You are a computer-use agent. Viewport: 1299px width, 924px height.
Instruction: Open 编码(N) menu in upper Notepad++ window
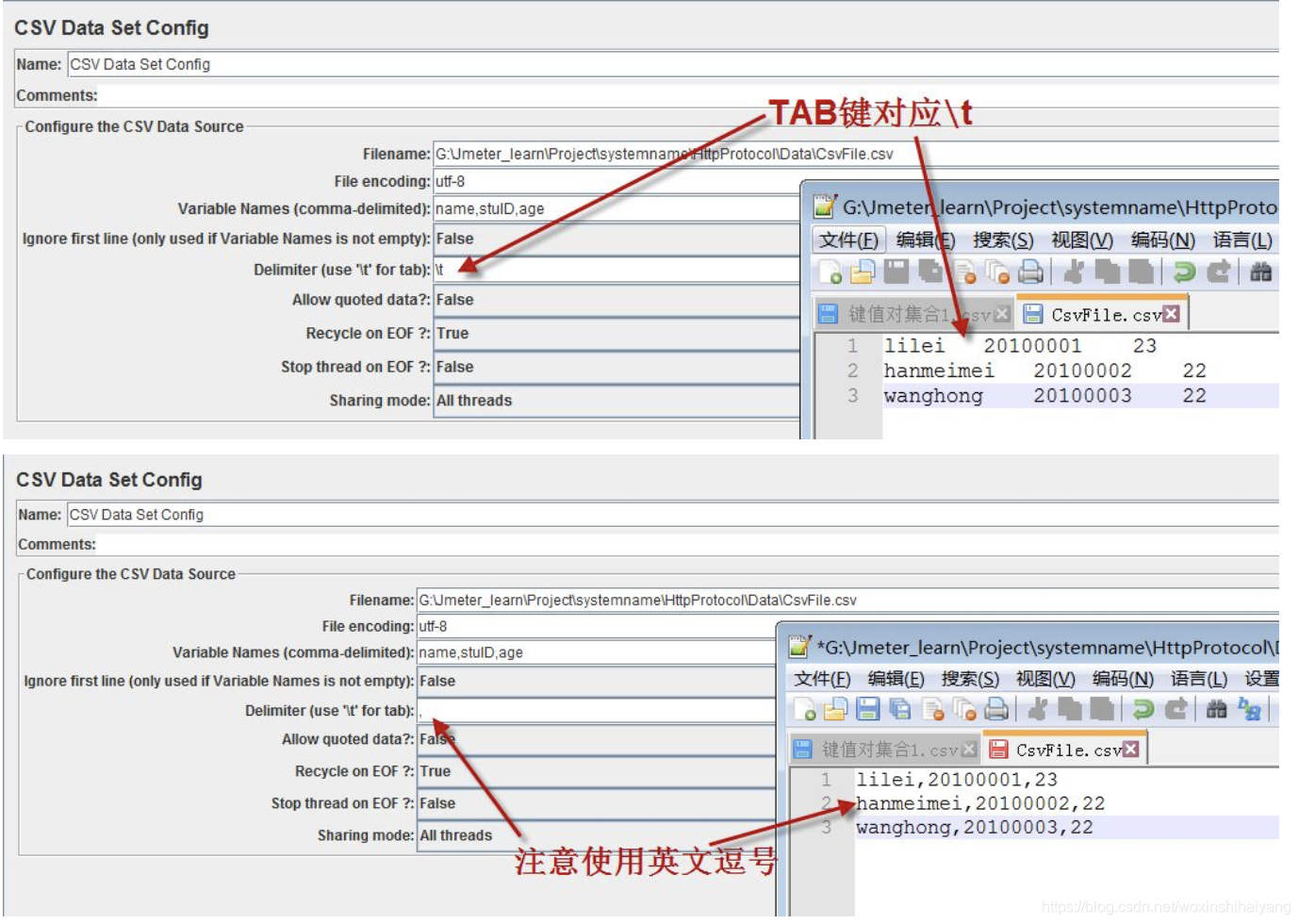pos(1163,240)
